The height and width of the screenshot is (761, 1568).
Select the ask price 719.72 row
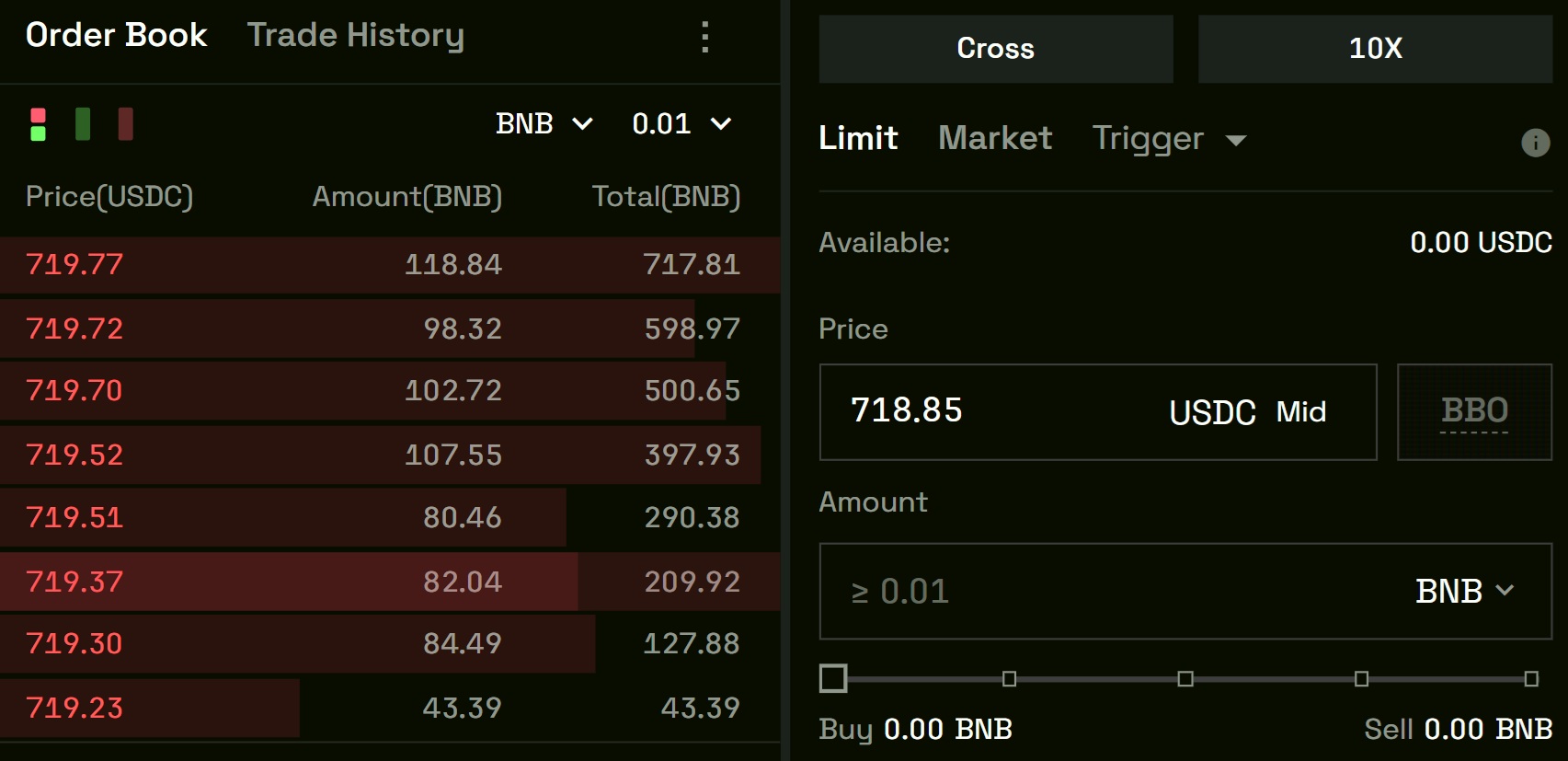pyautogui.click(x=390, y=329)
